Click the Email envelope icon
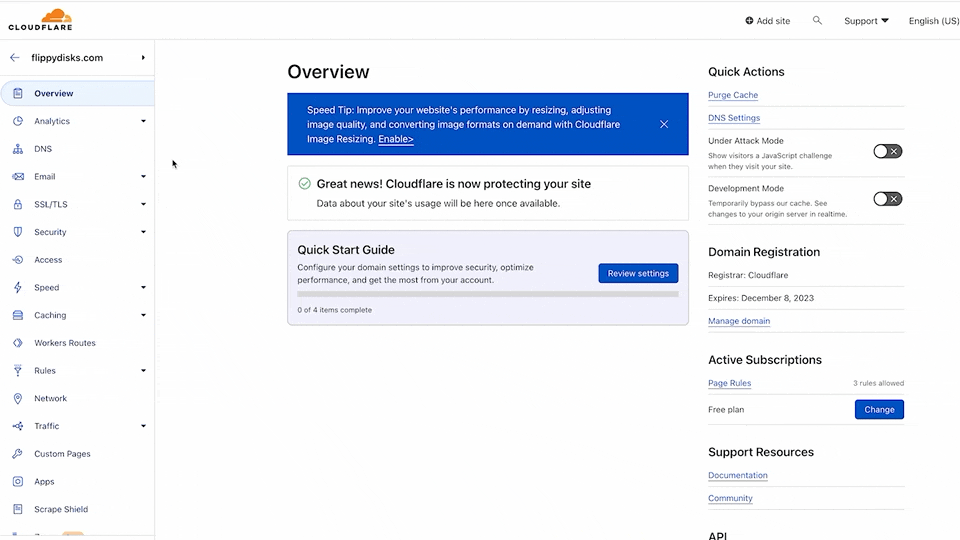Viewport: 960px width, 540px height. coord(18,176)
